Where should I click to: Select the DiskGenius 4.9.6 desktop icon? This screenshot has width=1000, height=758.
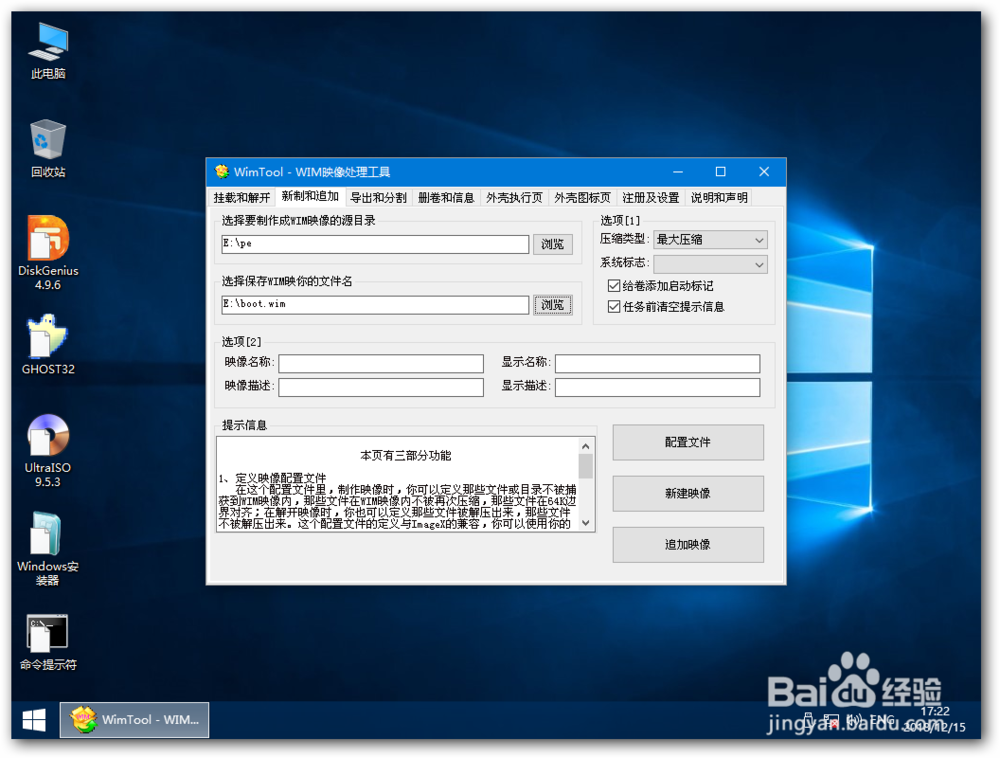tap(48, 253)
